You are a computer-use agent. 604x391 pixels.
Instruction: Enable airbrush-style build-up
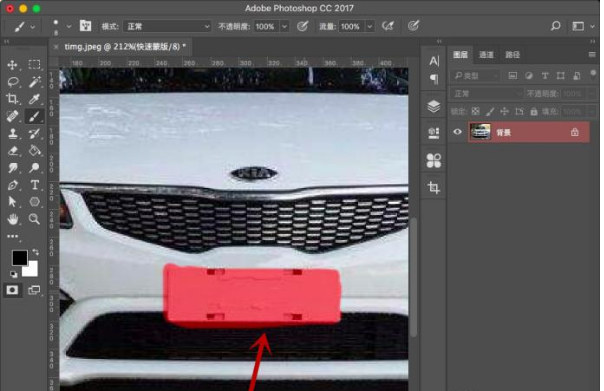(x=388, y=26)
